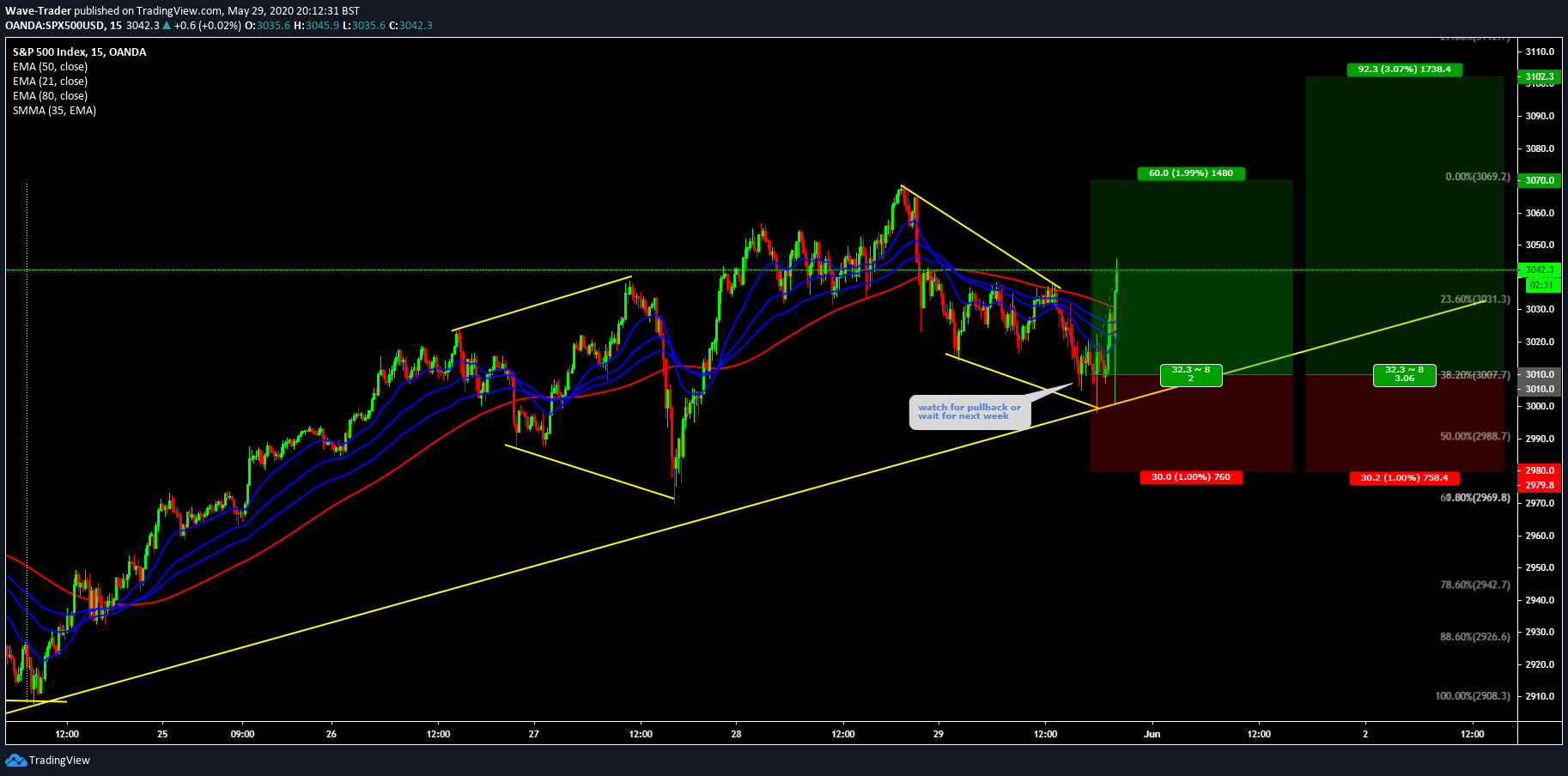Viewport: 1568px width, 776px height.
Task: Click the O:3035.6 open value in header
Action: click(268, 26)
